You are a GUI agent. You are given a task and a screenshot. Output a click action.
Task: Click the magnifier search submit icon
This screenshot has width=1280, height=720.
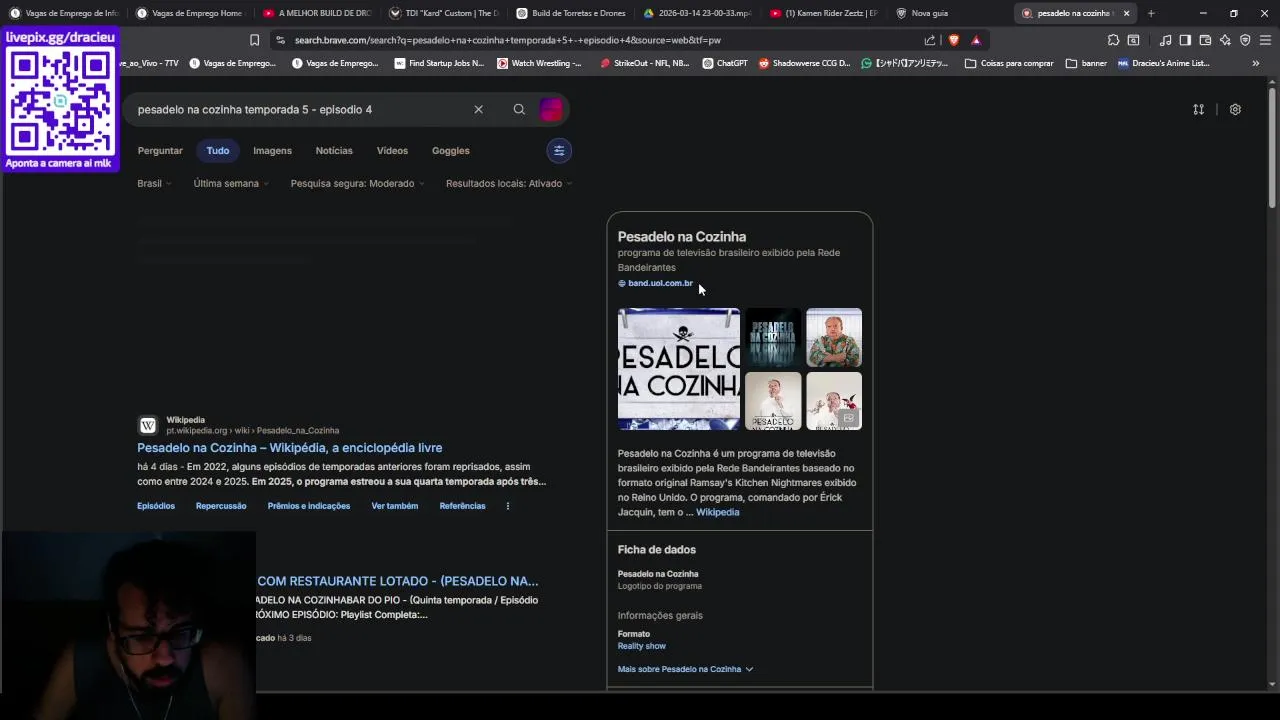(x=519, y=109)
